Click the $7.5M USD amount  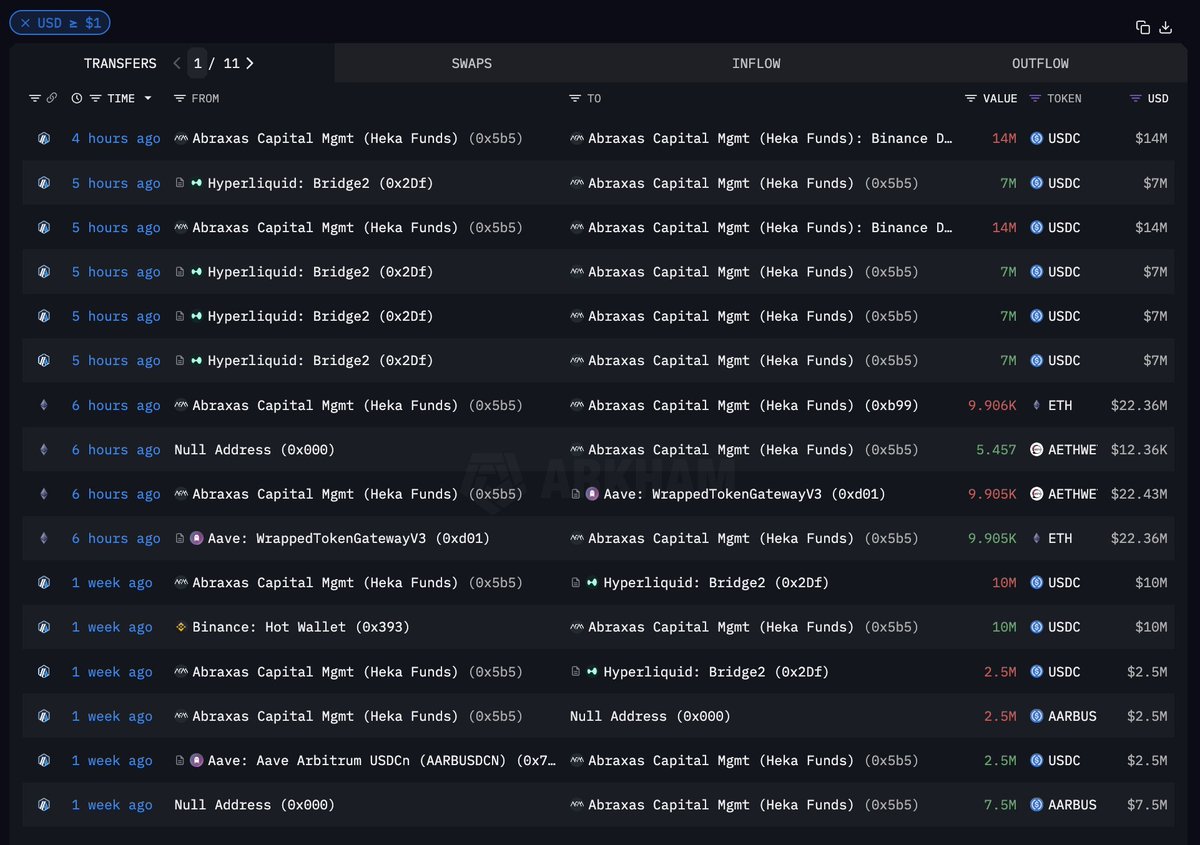point(1147,805)
